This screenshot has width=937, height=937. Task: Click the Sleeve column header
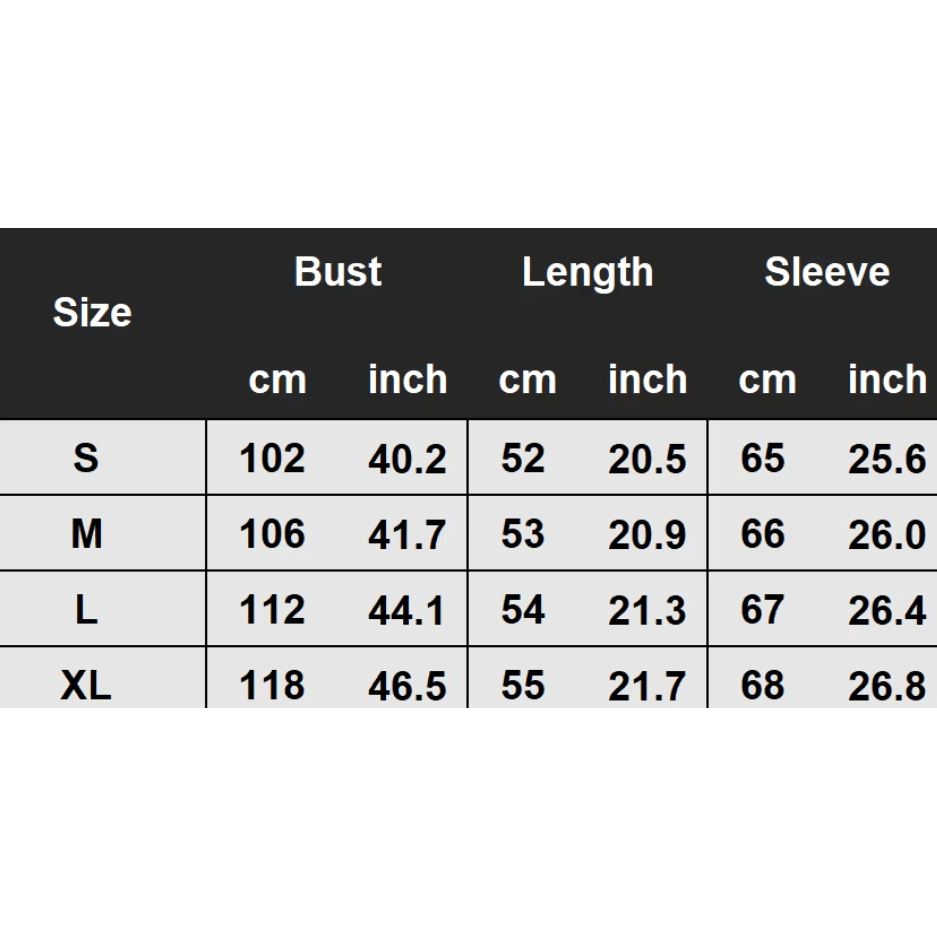coord(827,272)
